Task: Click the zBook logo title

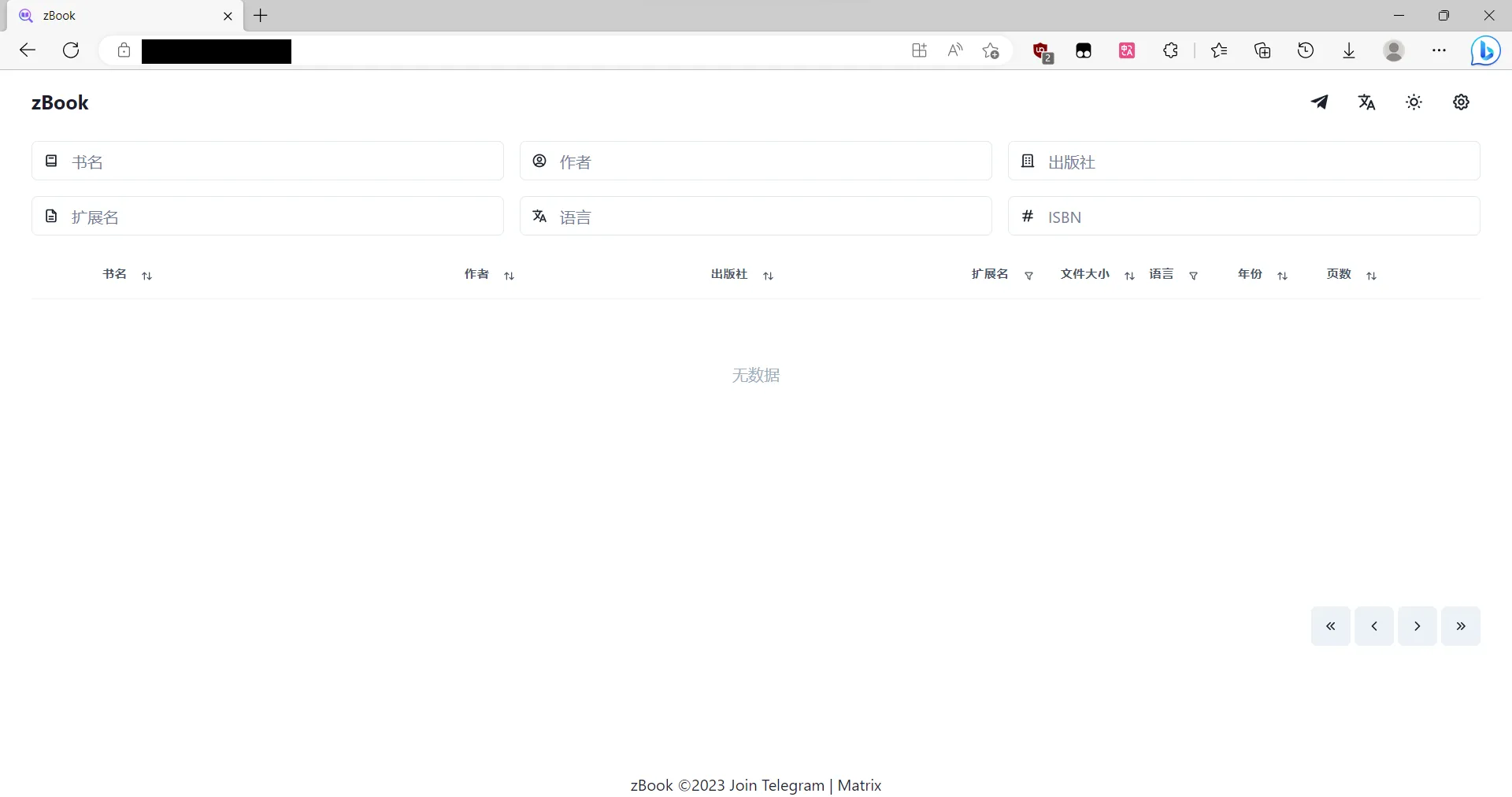Action: click(x=60, y=103)
